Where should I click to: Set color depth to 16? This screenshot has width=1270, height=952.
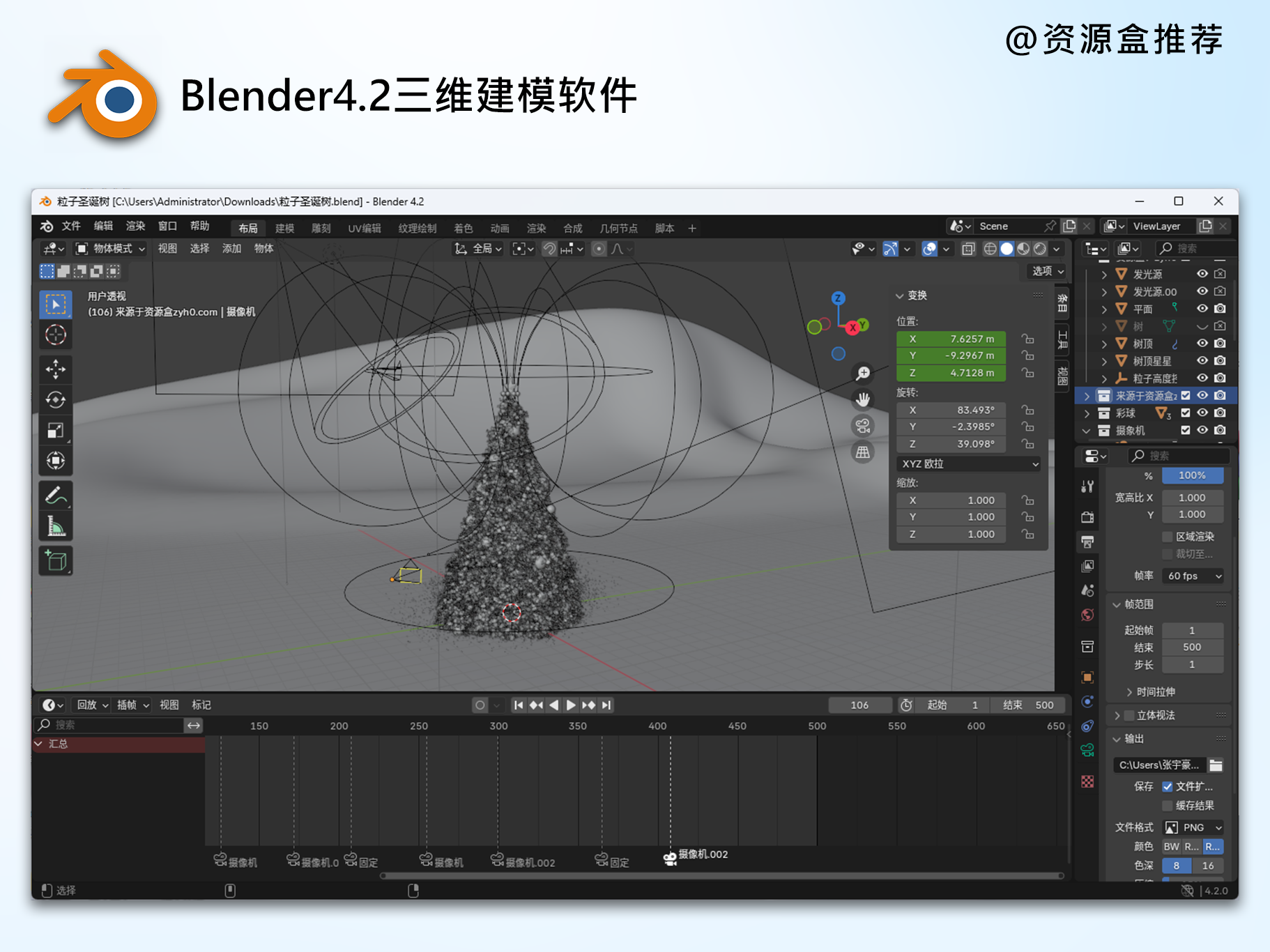(1208, 866)
